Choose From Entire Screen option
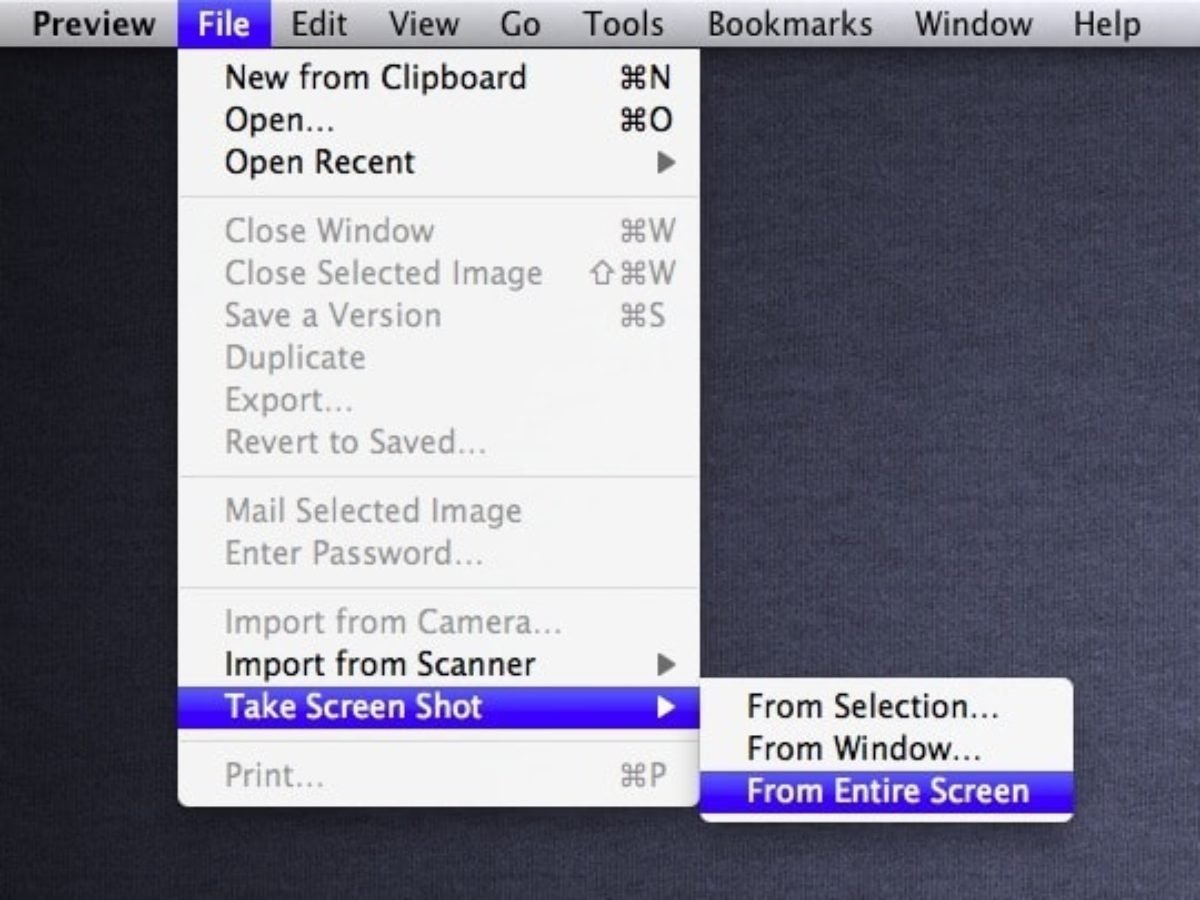The image size is (1200, 900). [886, 791]
